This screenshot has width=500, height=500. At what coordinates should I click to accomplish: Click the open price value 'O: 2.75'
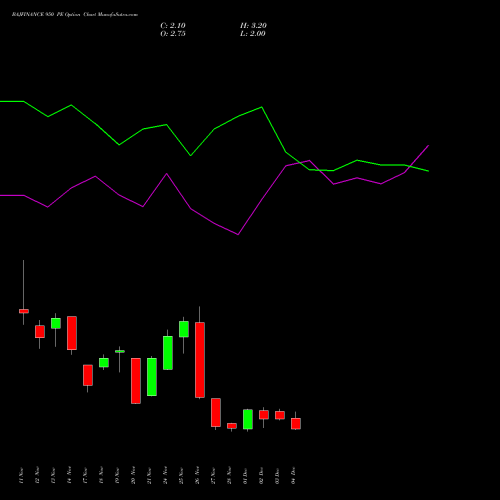click(173, 34)
